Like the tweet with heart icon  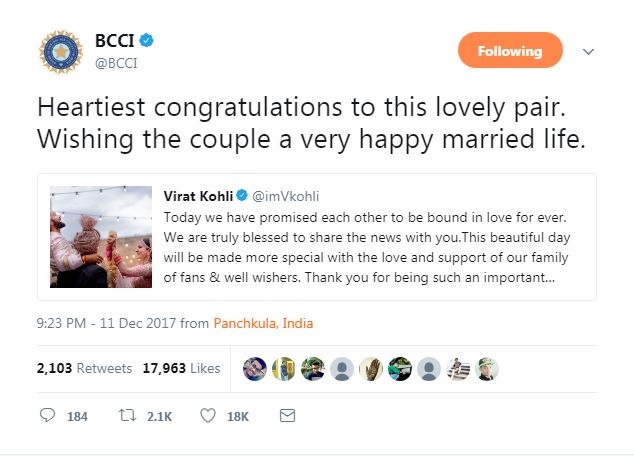(x=208, y=415)
